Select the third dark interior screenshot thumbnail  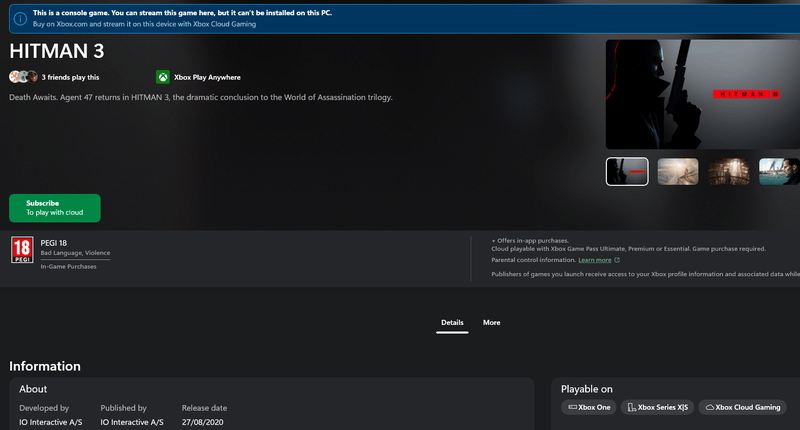pyautogui.click(x=729, y=171)
